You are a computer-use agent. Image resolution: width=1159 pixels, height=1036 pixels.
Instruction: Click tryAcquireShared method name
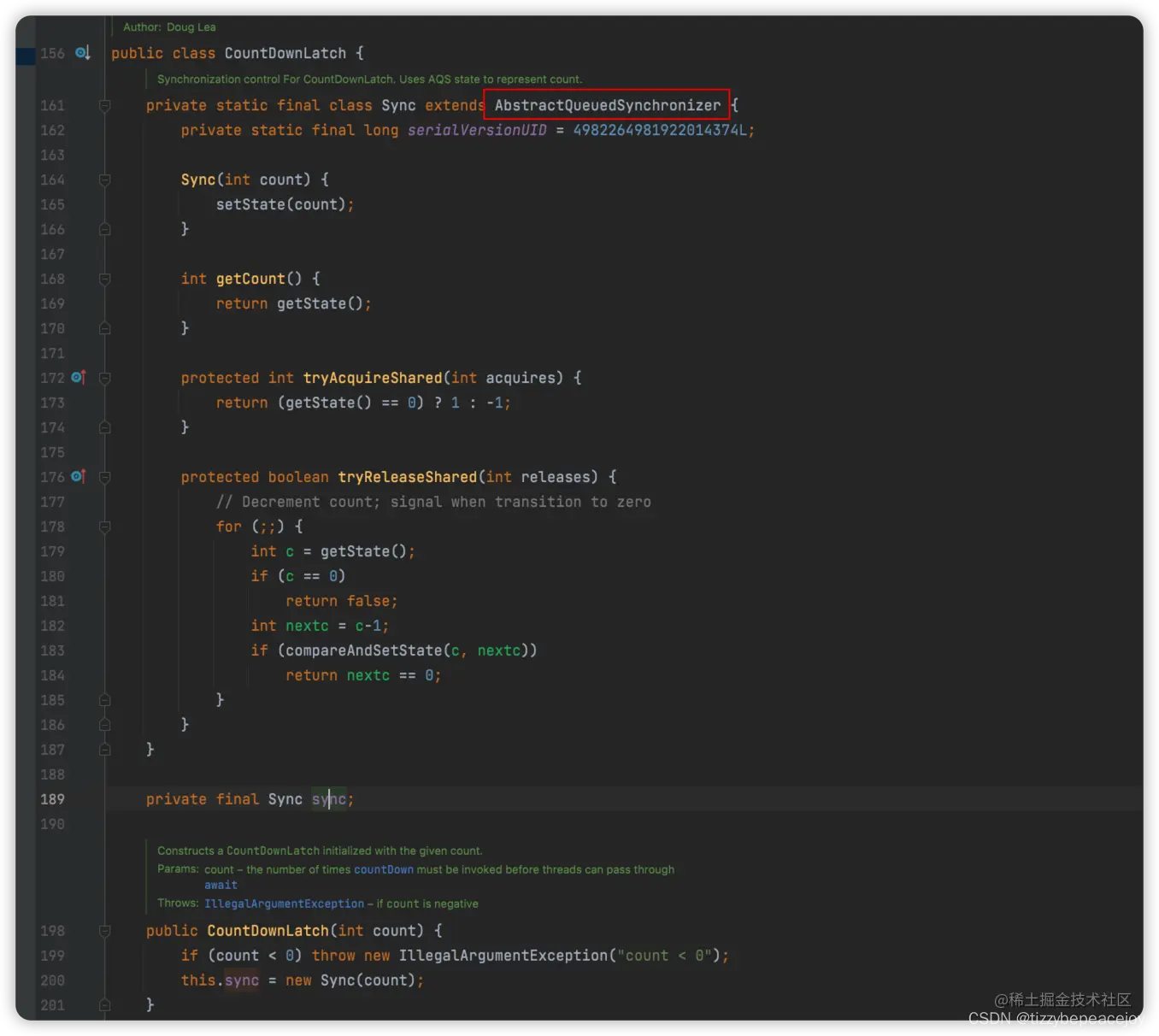tap(373, 378)
